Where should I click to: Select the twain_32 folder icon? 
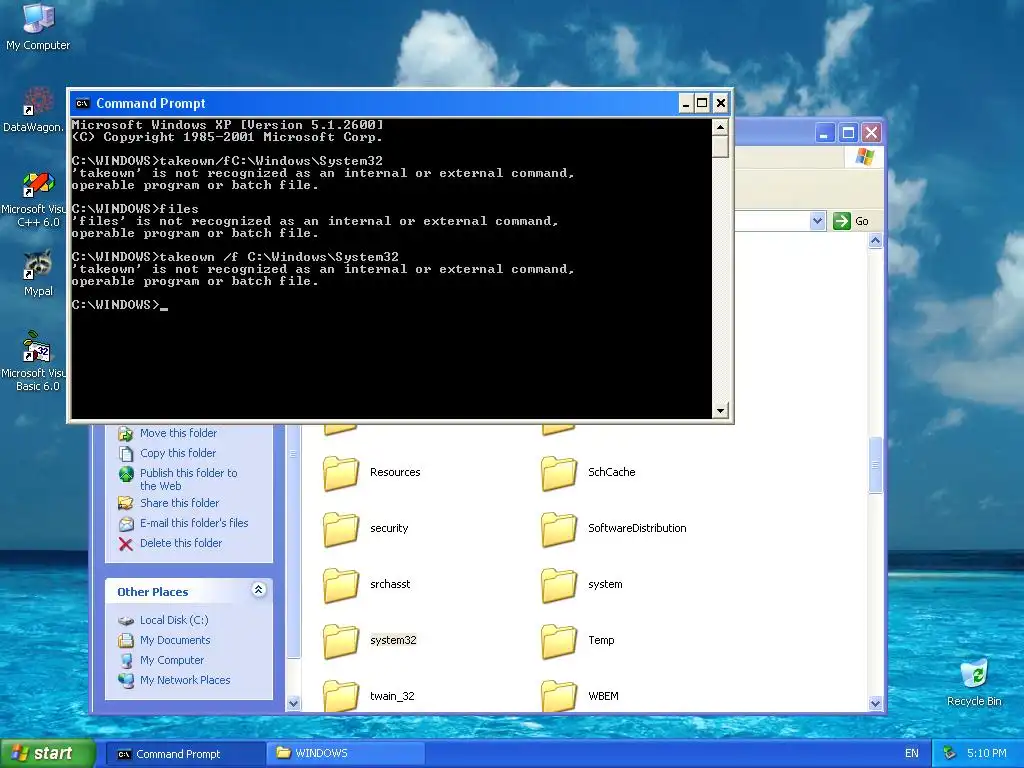pyautogui.click(x=341, y=695)
